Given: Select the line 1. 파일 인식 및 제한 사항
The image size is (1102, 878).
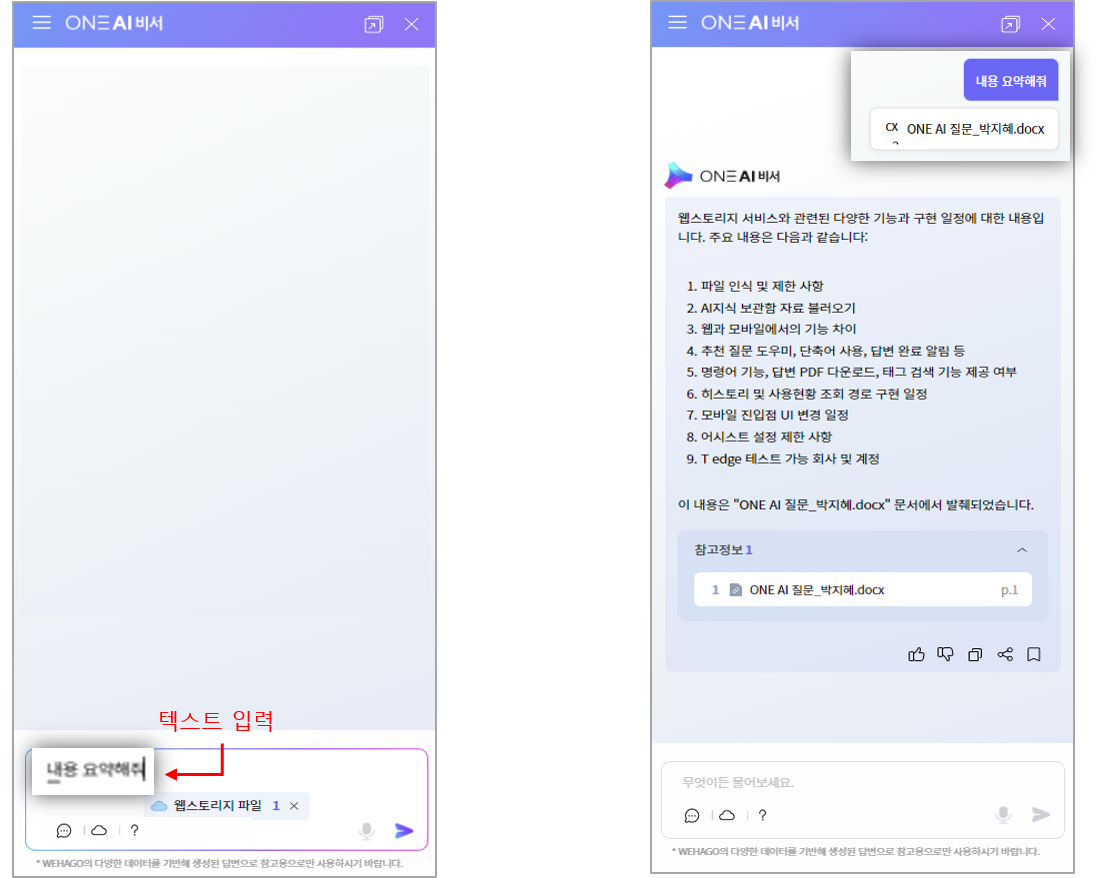Looking at the screenshot, I should [x=755, y=286].
